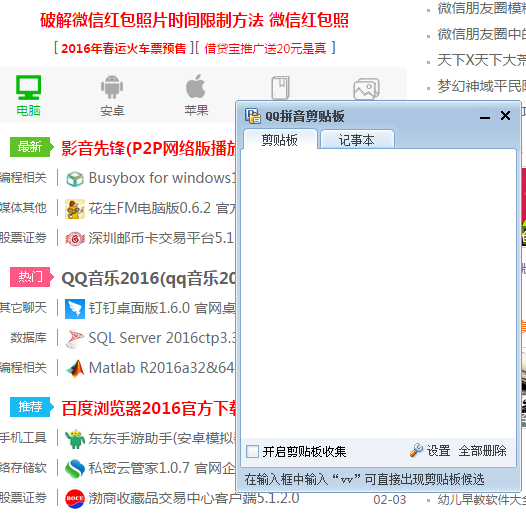Open the 破解微信红包照片时间限制方法 headline

coord(194,20)
